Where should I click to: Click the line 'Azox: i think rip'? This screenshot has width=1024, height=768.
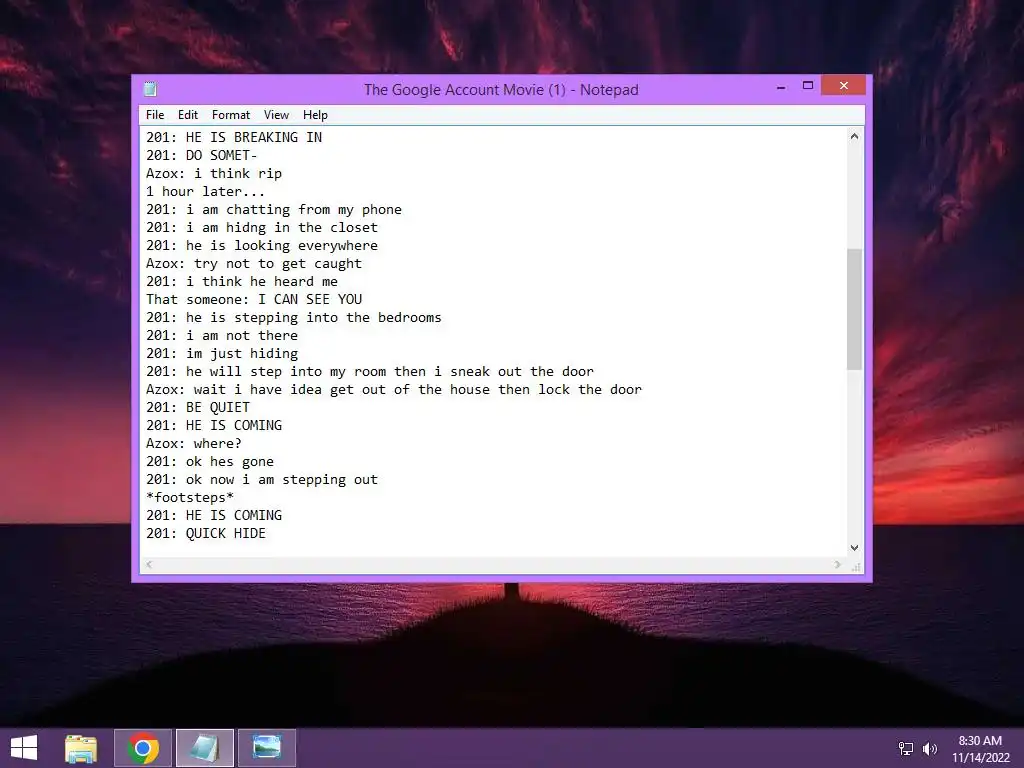pos(214,174)
